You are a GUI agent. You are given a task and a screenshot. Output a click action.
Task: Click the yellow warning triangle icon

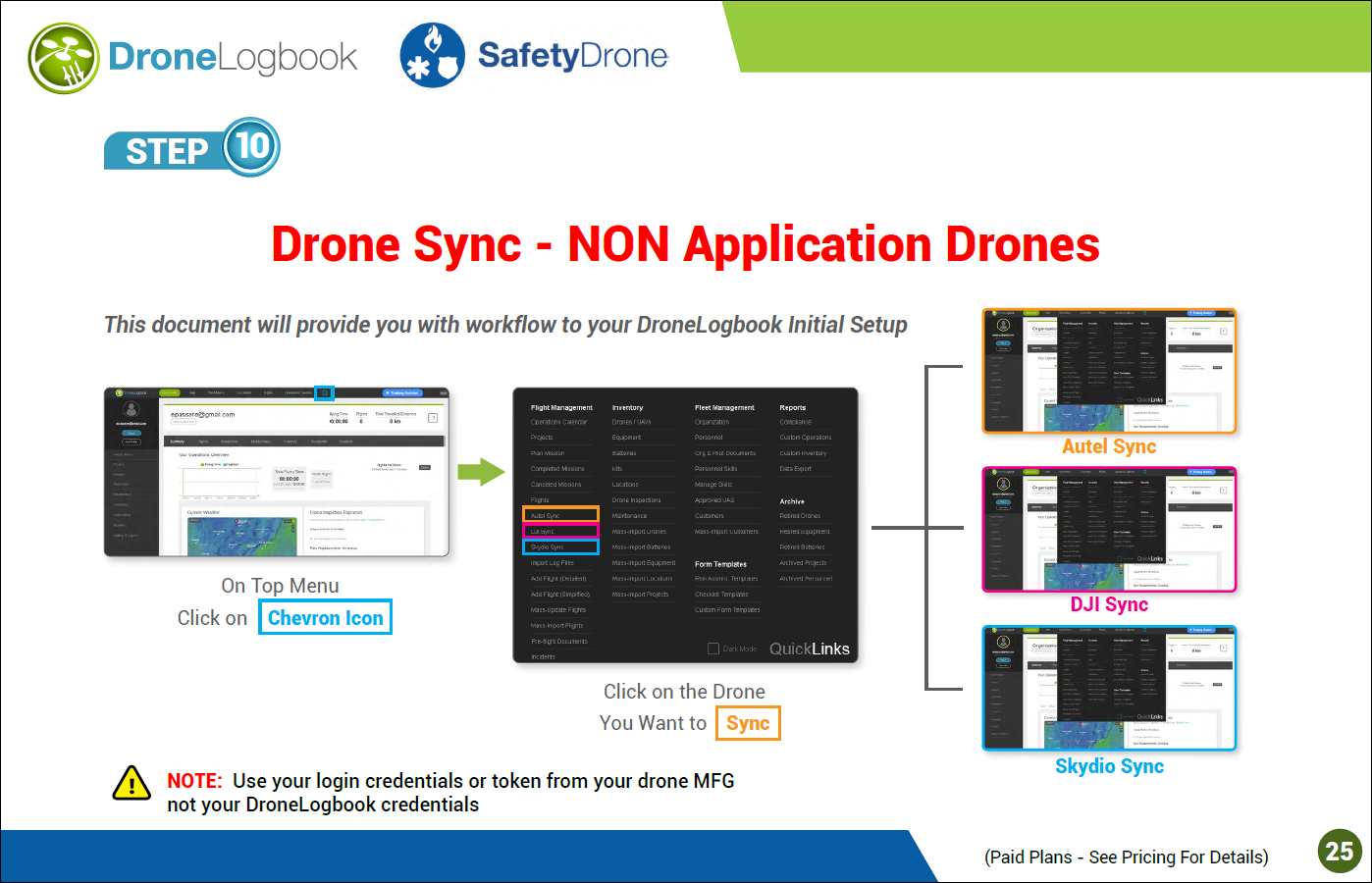[132, 783]
